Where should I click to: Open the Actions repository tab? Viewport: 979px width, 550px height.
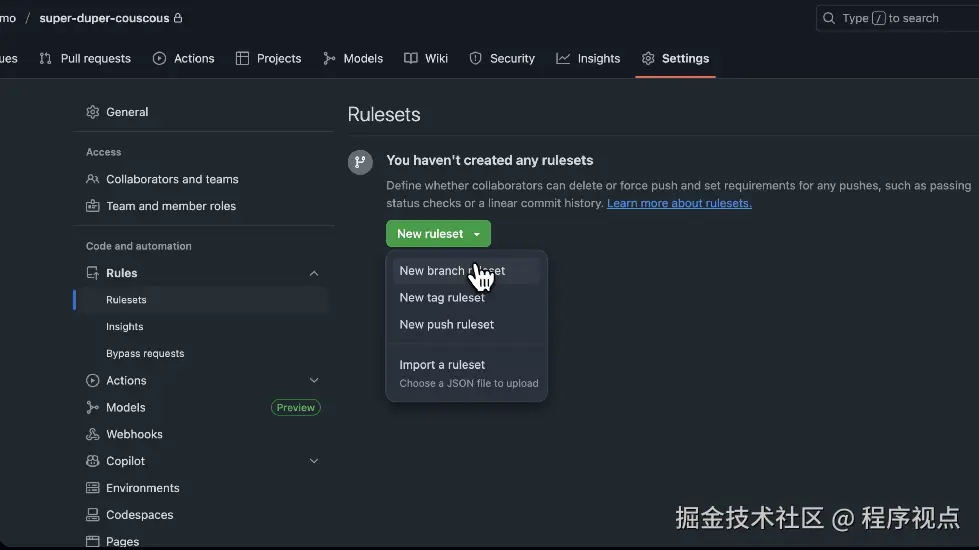point(184,58)
